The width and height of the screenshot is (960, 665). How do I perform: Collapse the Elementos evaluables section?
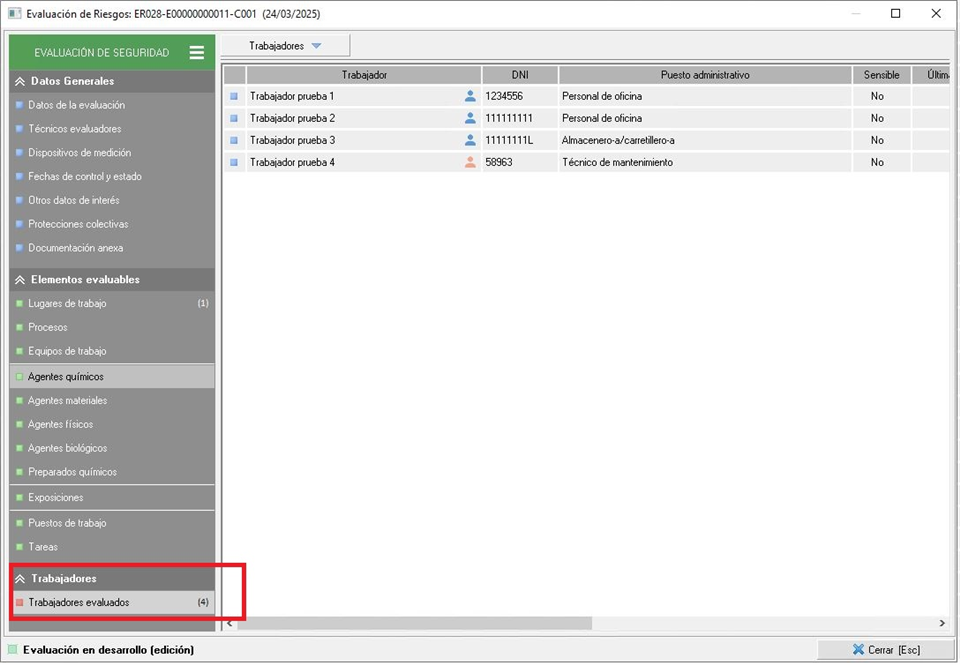20,280
